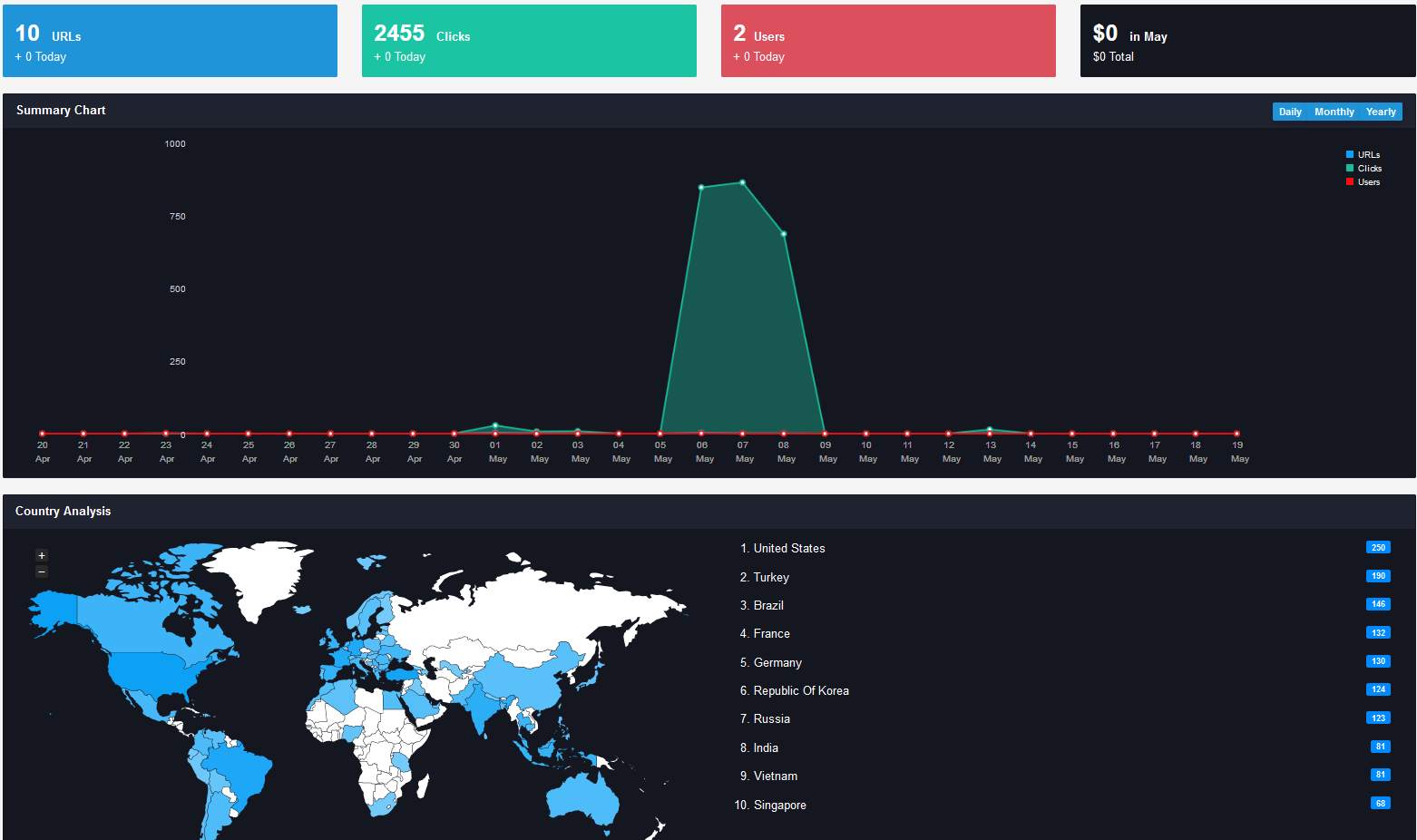This screenshot has width=1417, height=840.
Task: Toggle the Clicks series in the chart legend
Action: [x=1363, y=169]
